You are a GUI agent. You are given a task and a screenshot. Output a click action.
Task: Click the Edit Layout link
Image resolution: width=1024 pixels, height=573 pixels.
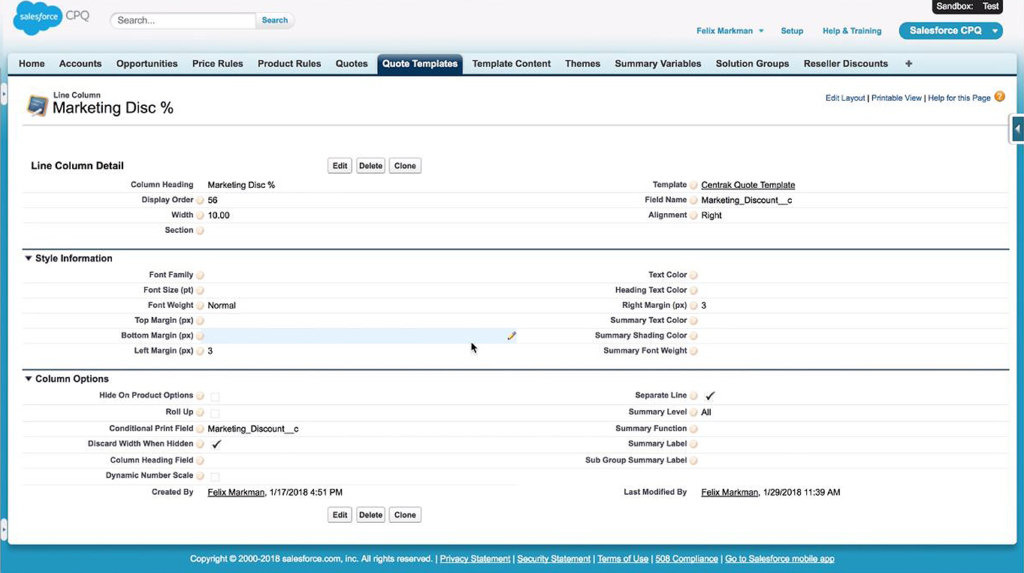coord(844,98)
